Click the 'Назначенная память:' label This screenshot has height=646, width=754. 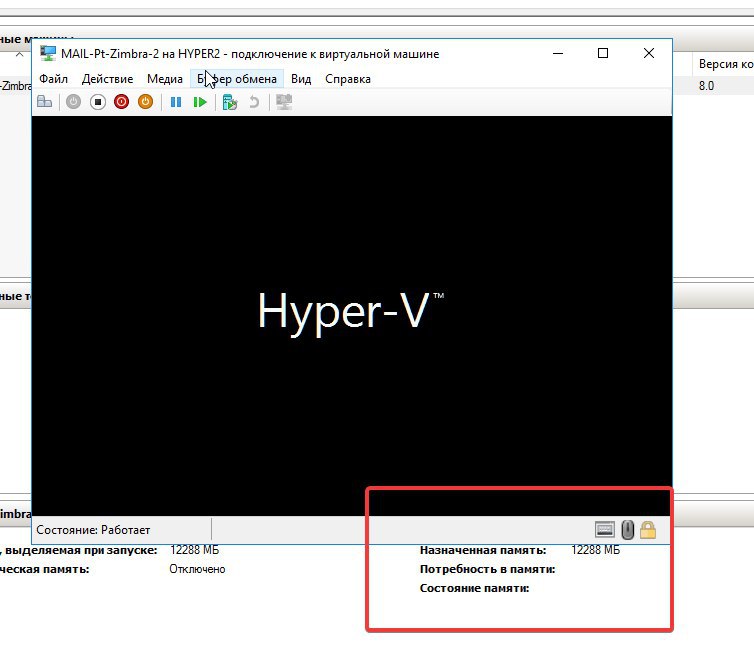tap(483, 550)
